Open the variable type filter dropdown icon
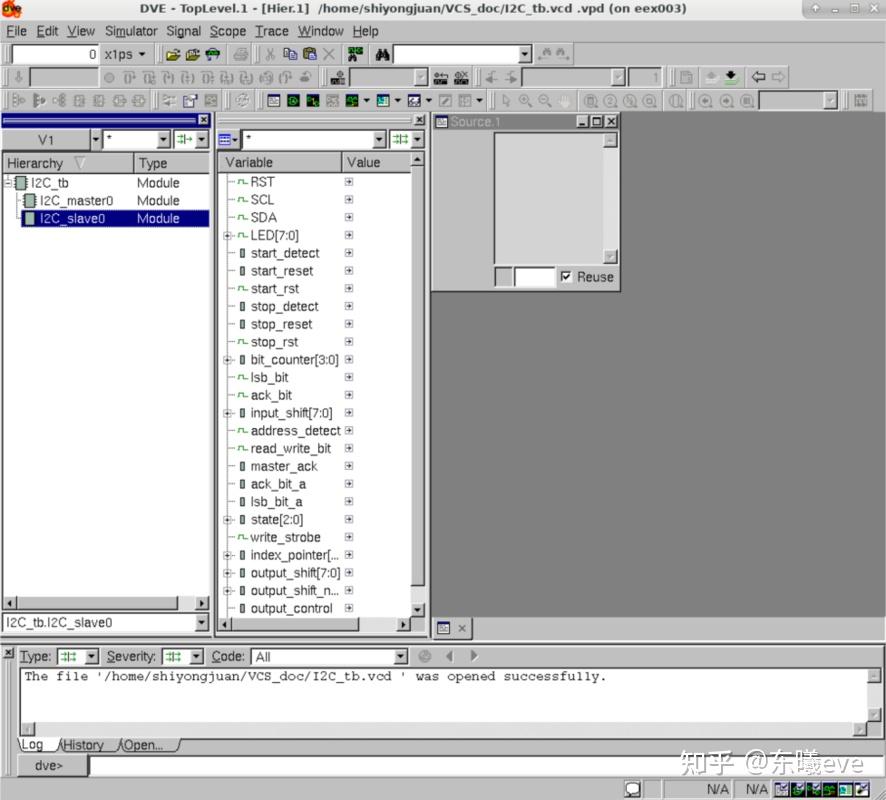The width and height of the screenshot is (886, 800). click(x=228, y=139)
